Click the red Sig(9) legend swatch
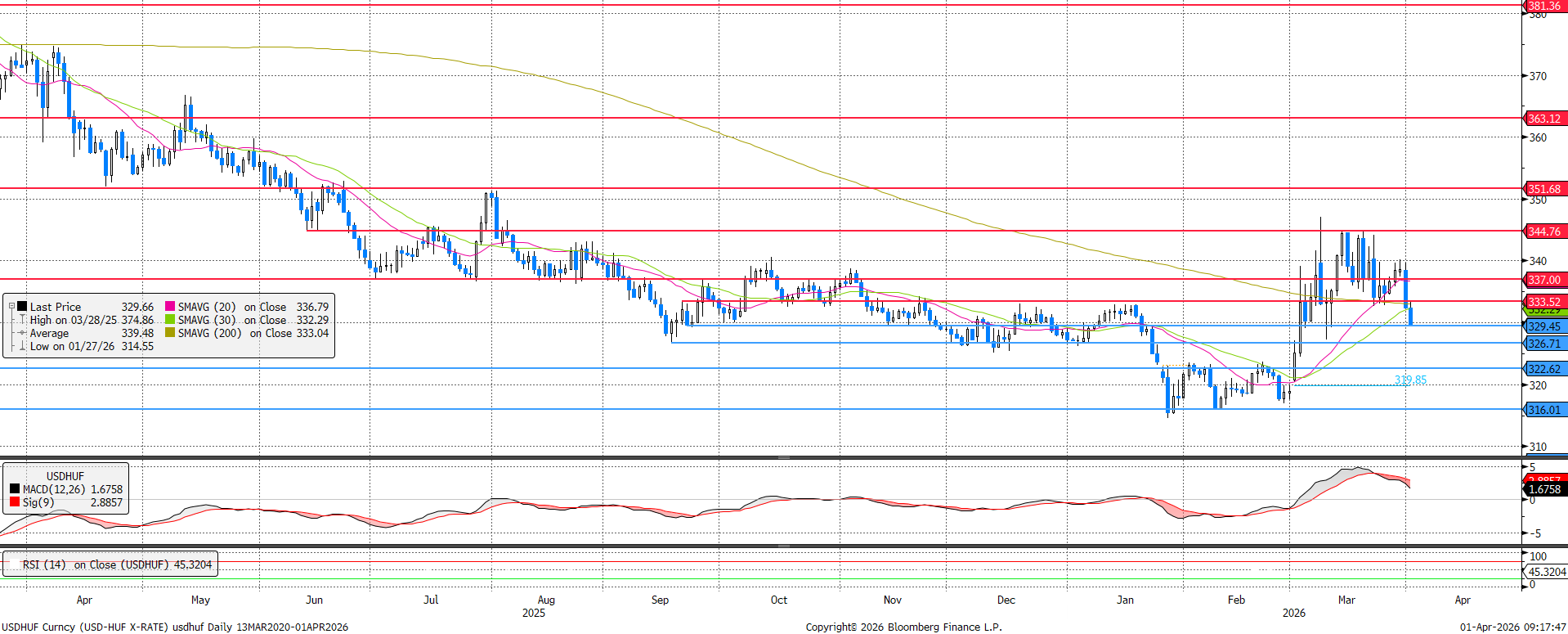 click(x=15, y=502)
